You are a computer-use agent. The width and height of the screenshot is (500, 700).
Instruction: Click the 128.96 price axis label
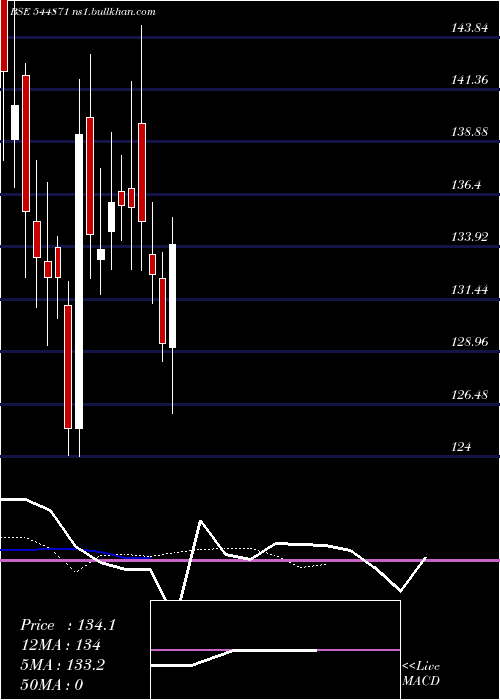pos(469,342)
